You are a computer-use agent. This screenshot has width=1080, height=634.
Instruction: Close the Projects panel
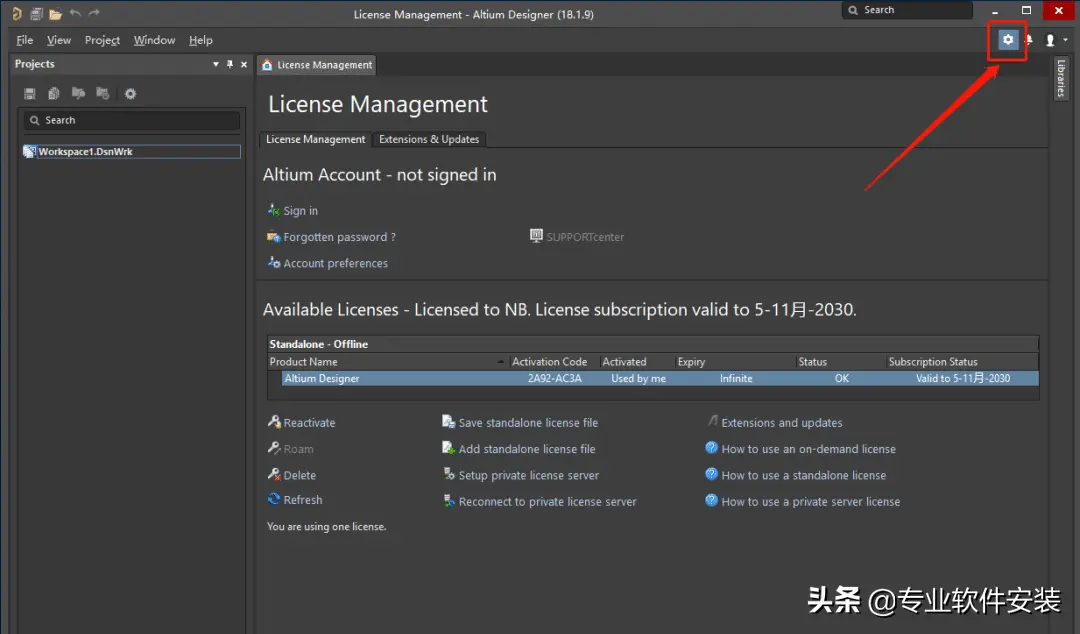tap(244, 64)
